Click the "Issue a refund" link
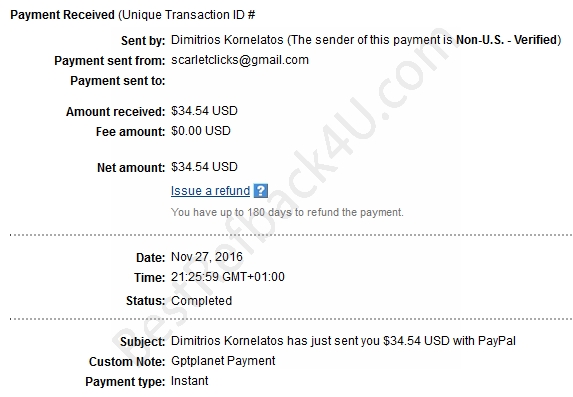Image resolution: width=573 pixels, height=397 pixels. coord(210,190)
